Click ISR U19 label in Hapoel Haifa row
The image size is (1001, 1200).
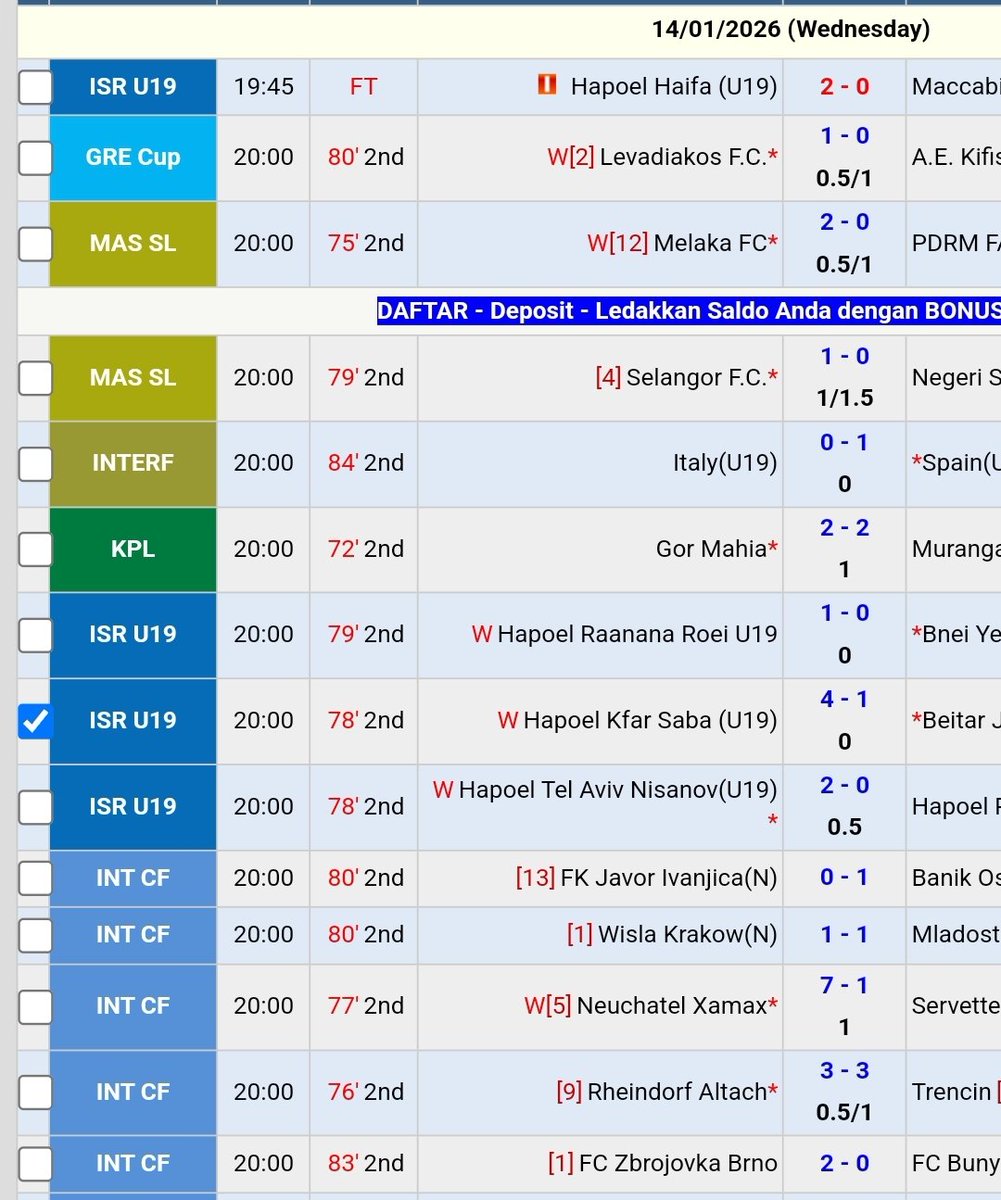tap(133, 87)
